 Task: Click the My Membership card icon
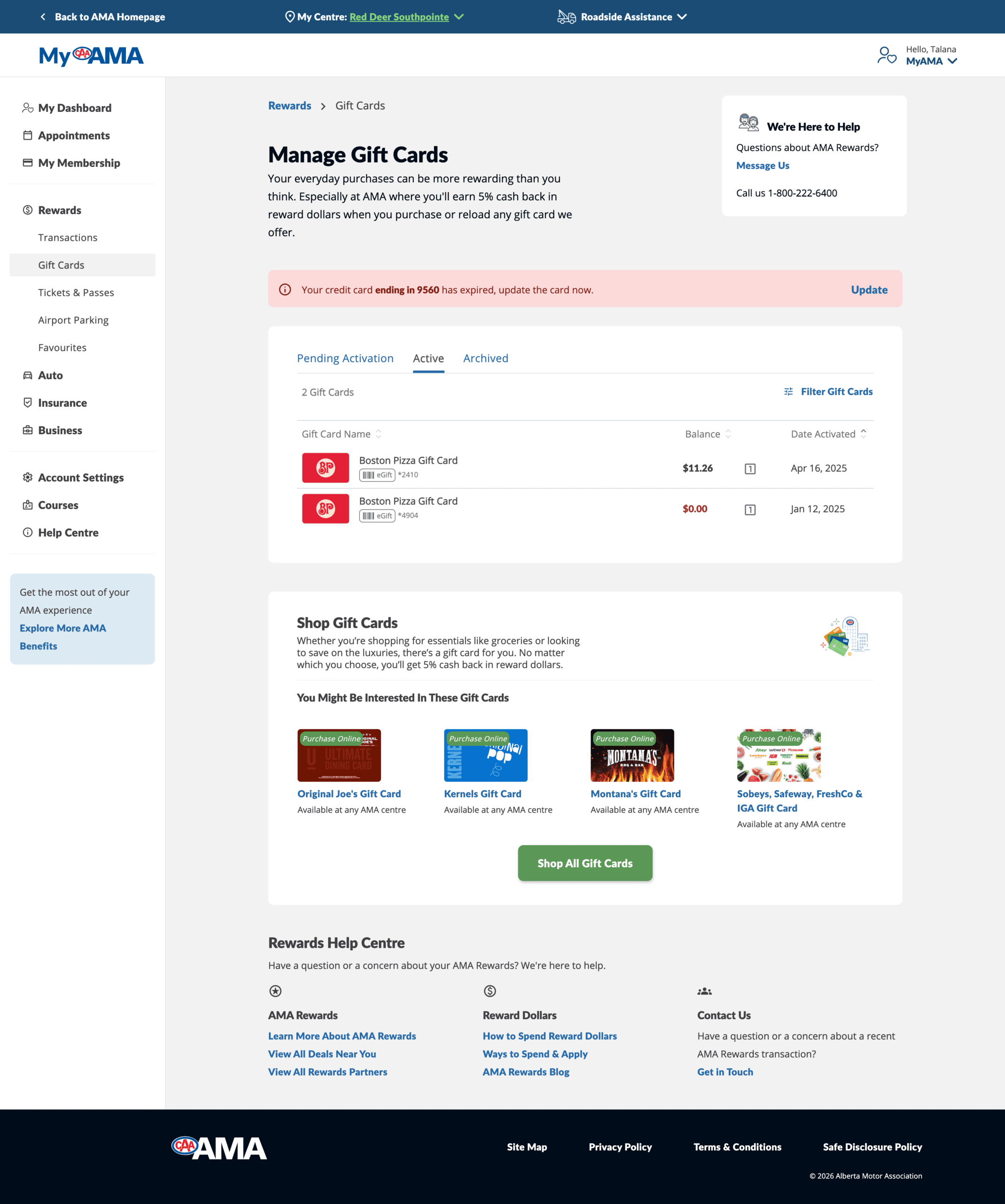click(x=28, y=163)
